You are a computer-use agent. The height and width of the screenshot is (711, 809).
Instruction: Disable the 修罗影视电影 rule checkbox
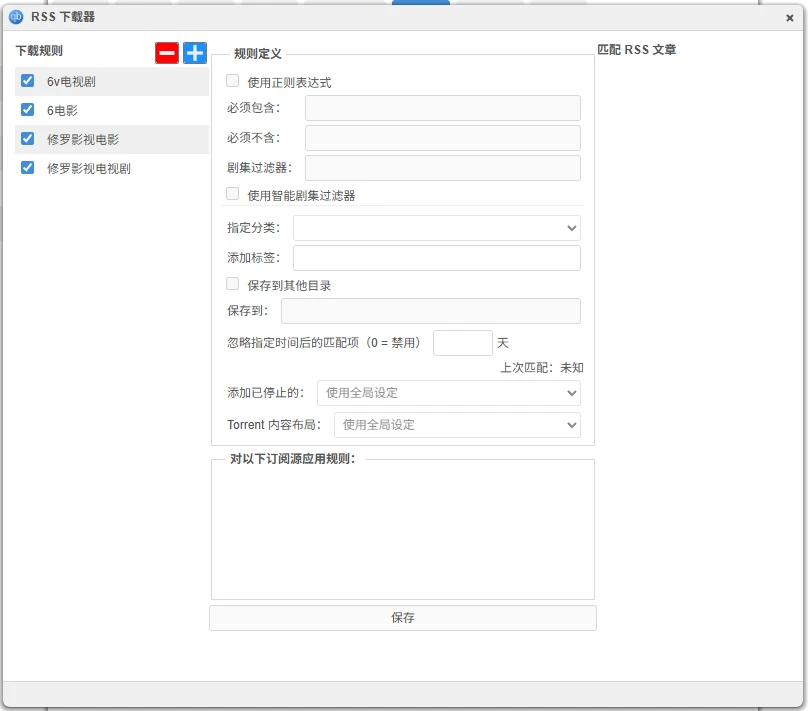click(x=28, y=139)
